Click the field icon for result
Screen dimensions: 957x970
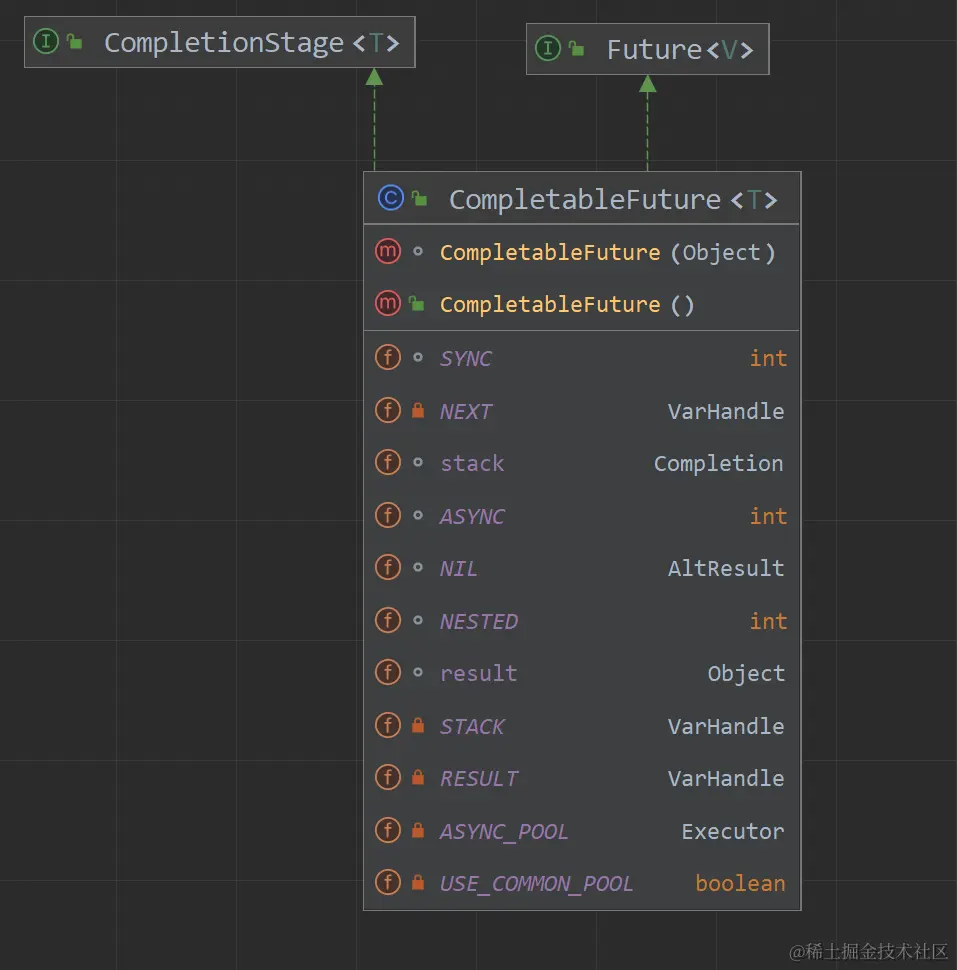[388, 672]
